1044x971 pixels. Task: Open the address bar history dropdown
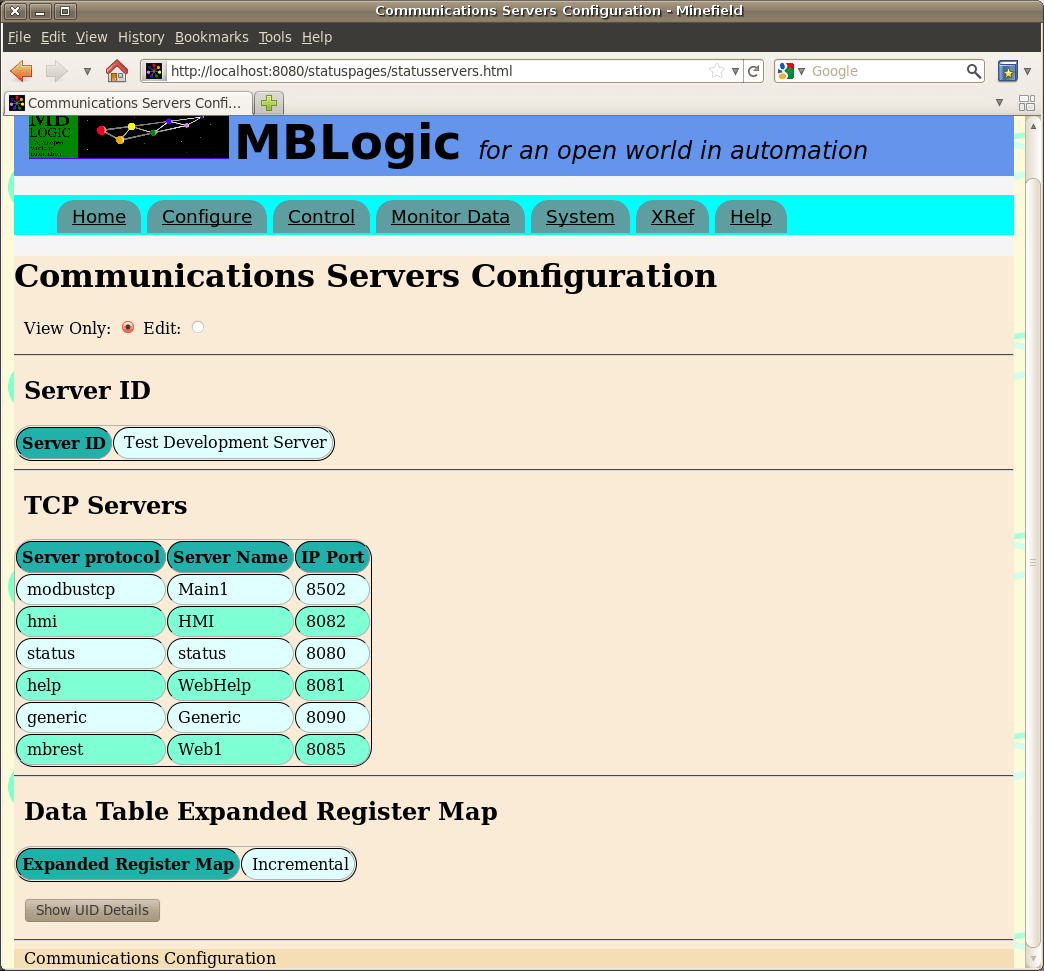[x=735, y=71]
